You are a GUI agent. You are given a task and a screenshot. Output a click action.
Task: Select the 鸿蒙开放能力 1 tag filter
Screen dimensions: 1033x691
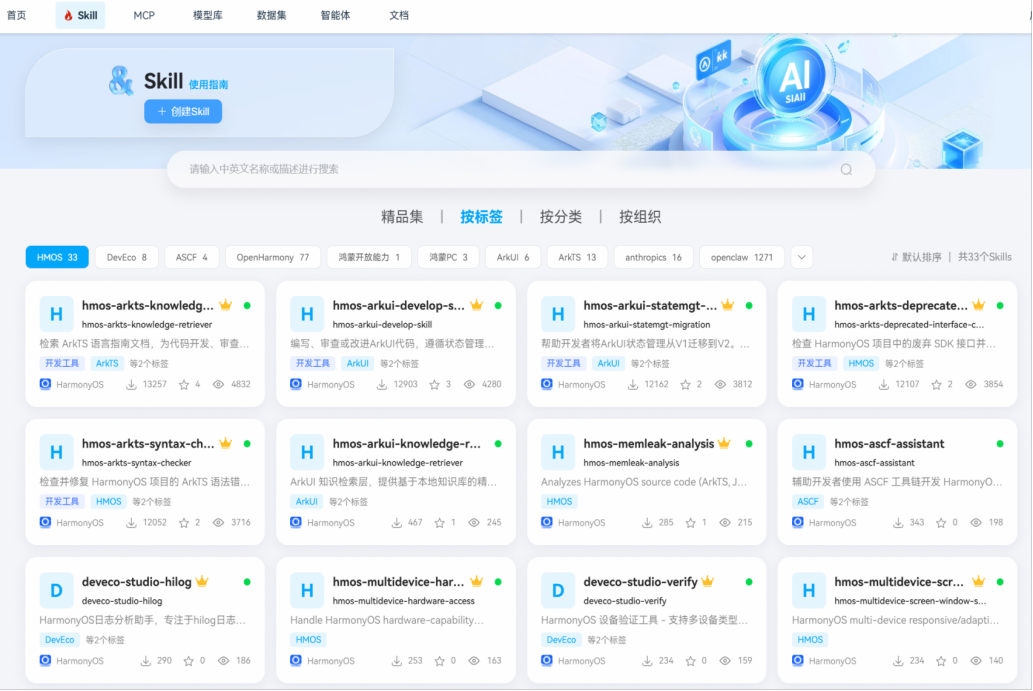coord(369,258)
